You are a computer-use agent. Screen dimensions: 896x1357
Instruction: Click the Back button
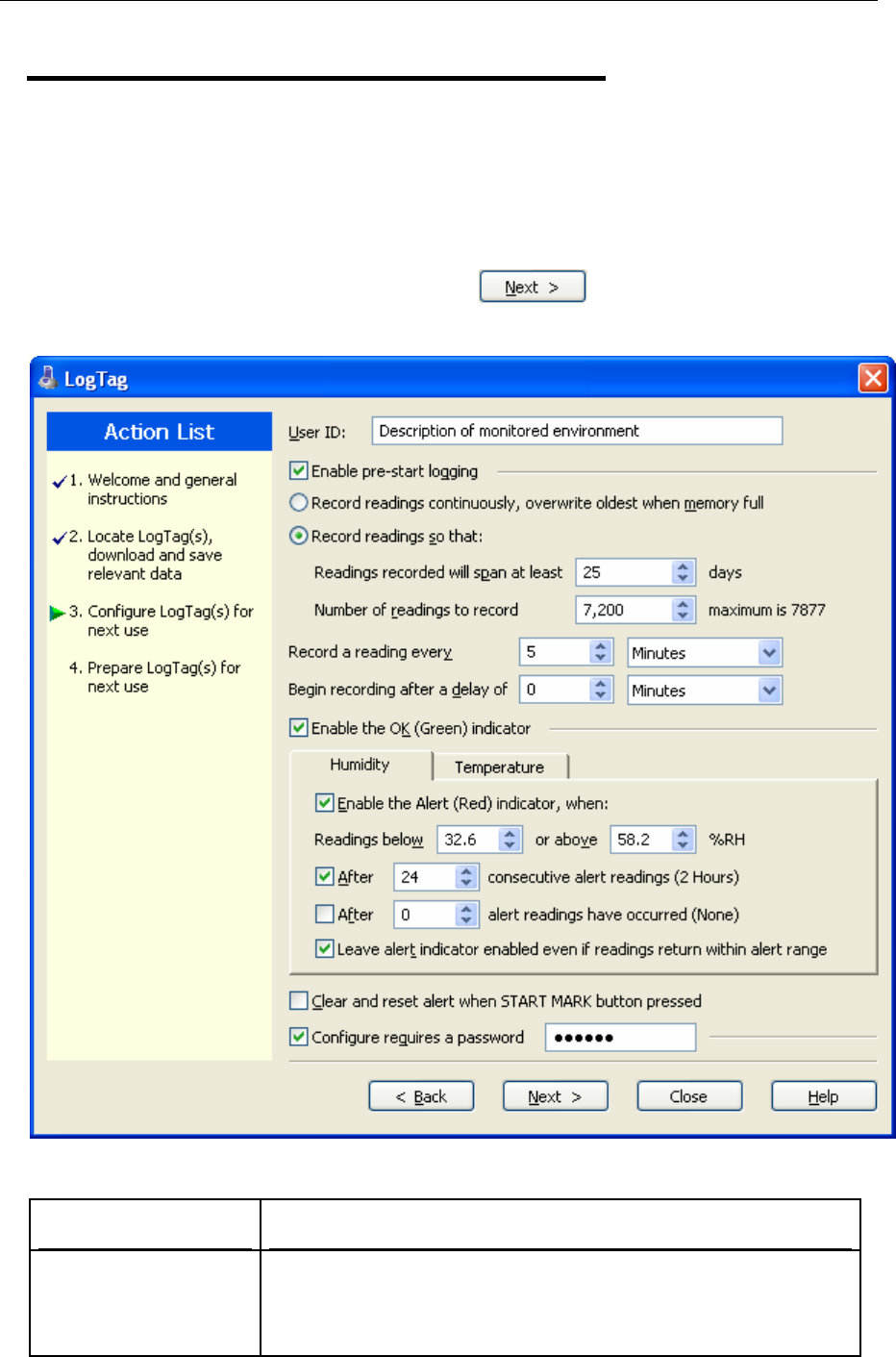tap(421, 1096)
